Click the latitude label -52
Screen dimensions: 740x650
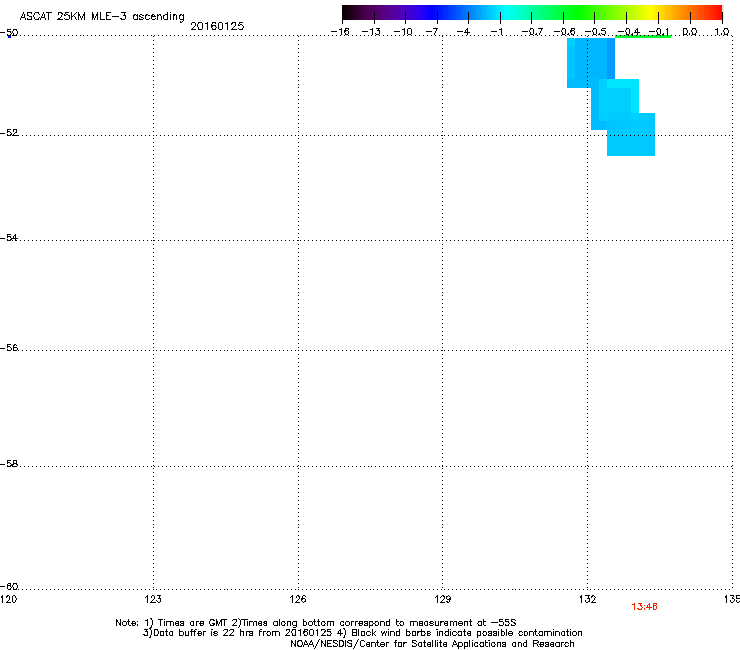click(x=9, y=133)
